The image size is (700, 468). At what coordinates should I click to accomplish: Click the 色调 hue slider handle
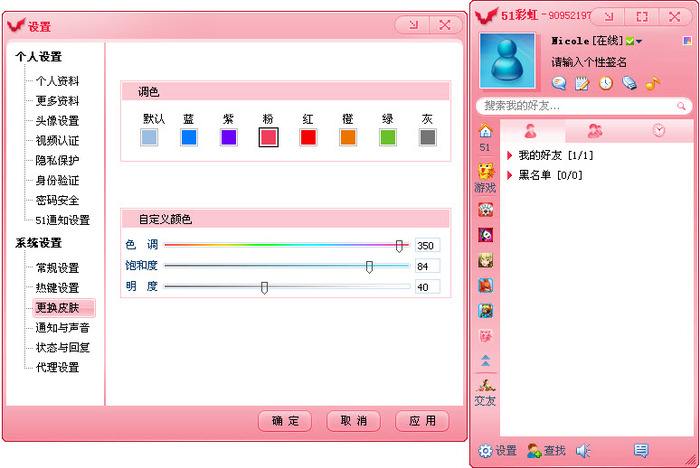click(399, 246)
